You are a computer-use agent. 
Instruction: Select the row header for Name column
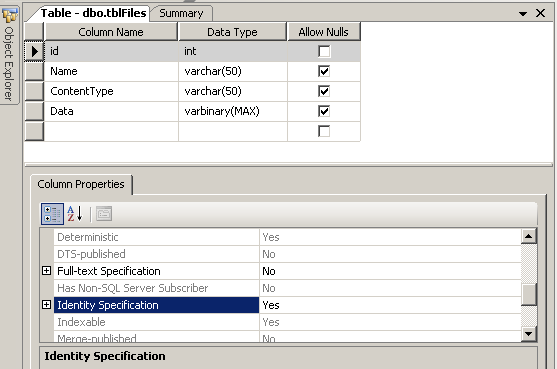[34, 71]
